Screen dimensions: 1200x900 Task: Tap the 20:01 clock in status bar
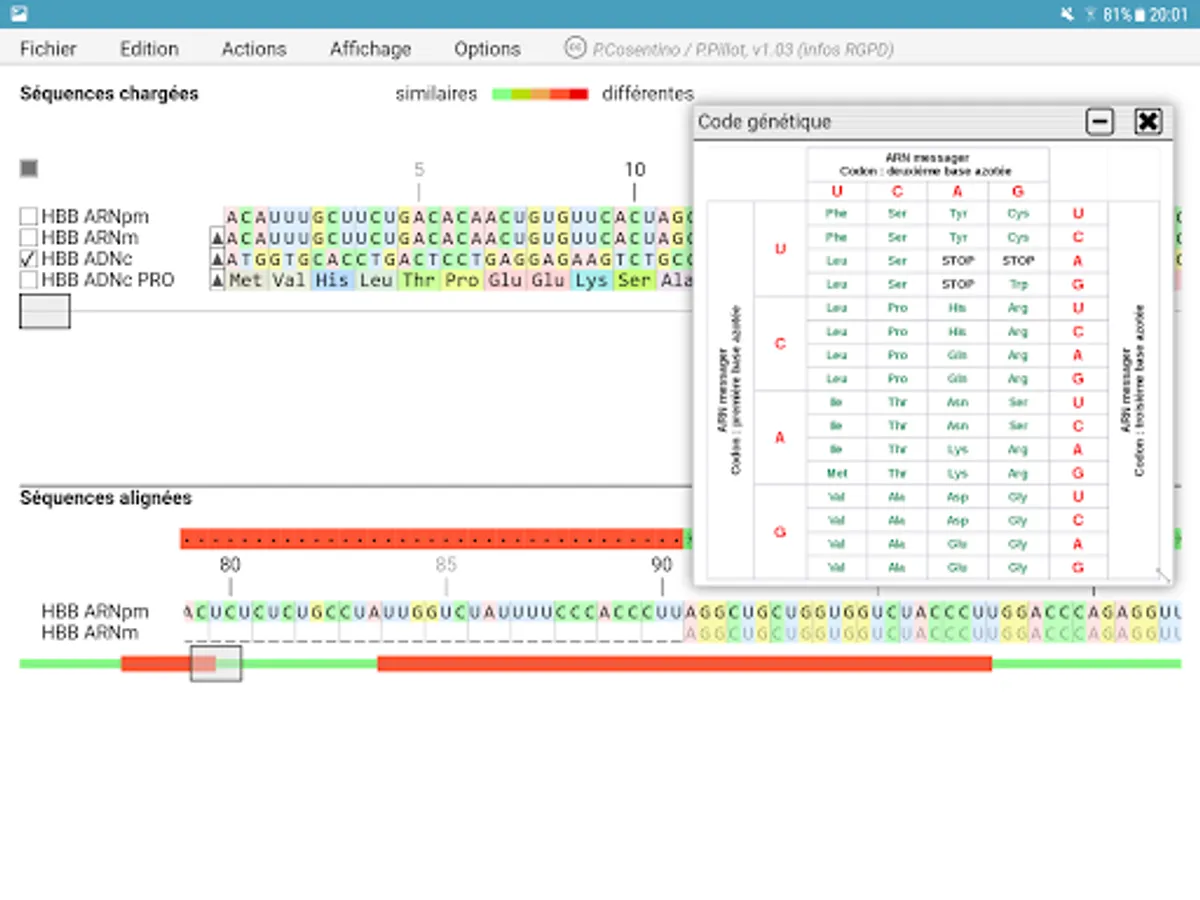[x=1169, y=14]
